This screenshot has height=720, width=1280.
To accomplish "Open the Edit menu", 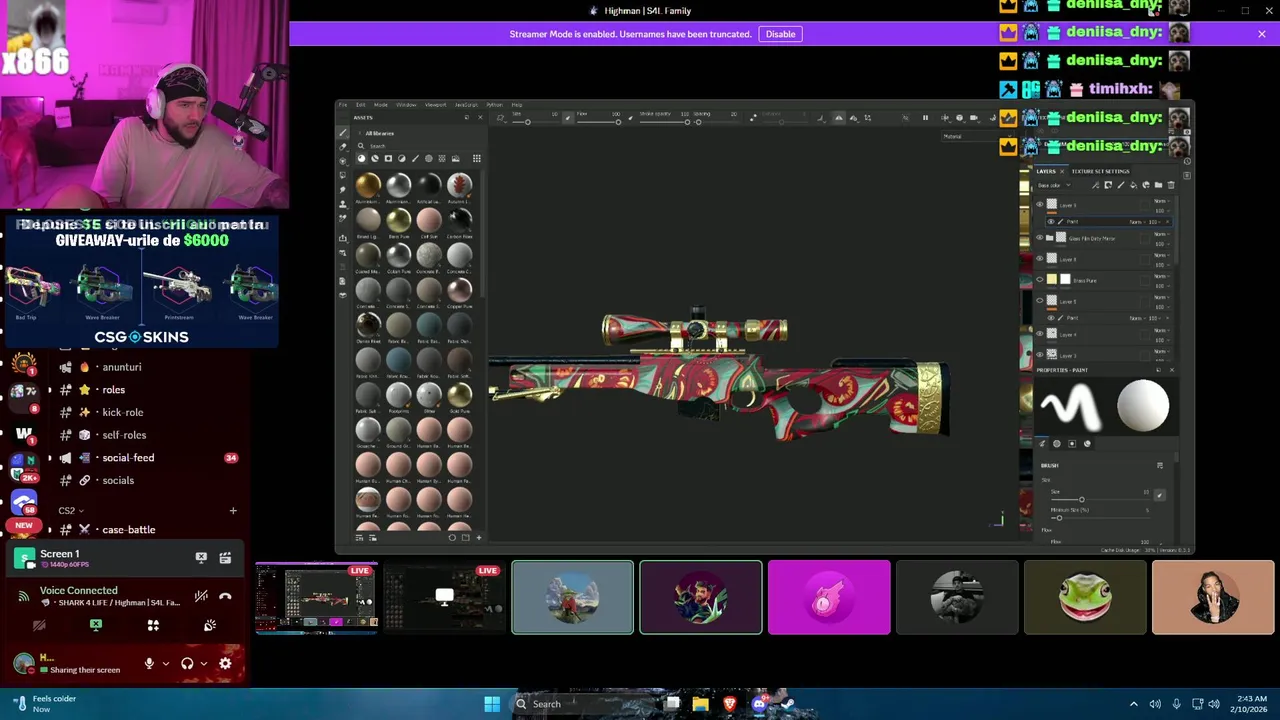I will click(x=360, y=105).
